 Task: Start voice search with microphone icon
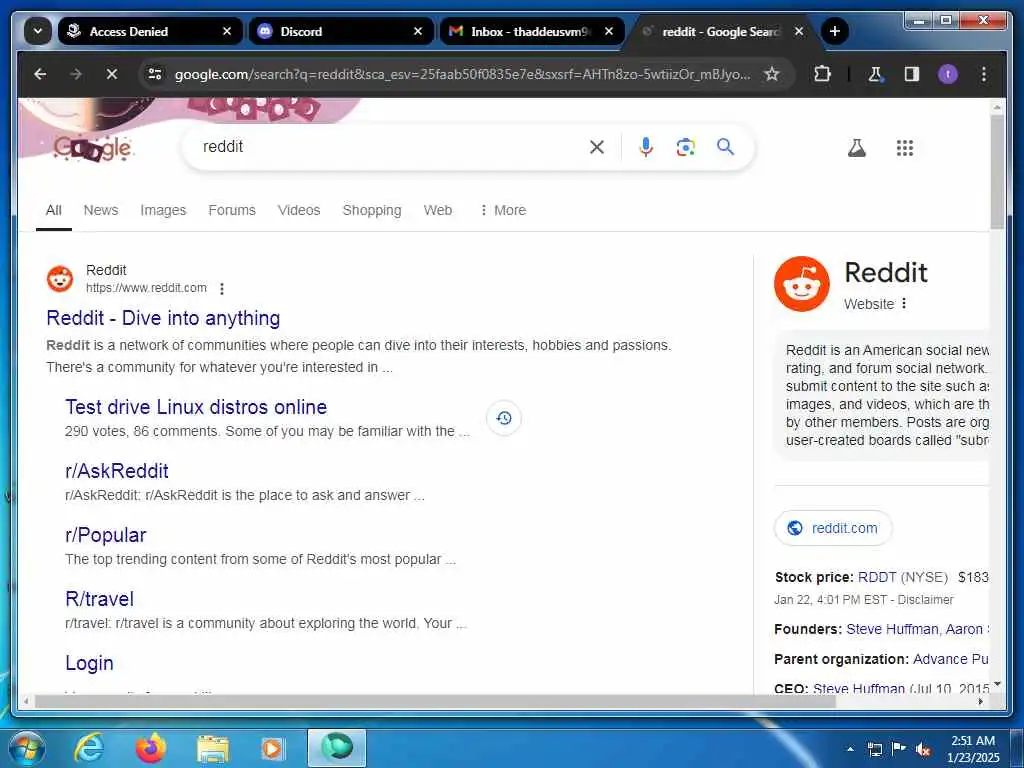point(646,148)
